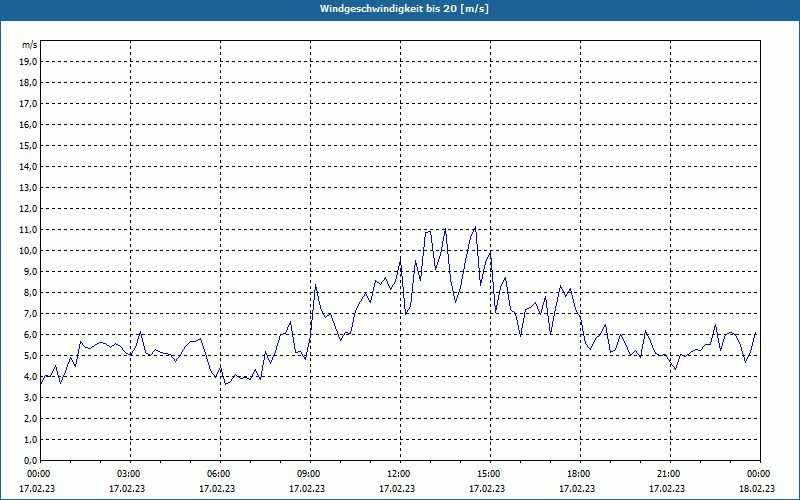Click the 9,0 y-axis label
The image size is (800, 500).
pyautogui.click(x=31, y=271)
